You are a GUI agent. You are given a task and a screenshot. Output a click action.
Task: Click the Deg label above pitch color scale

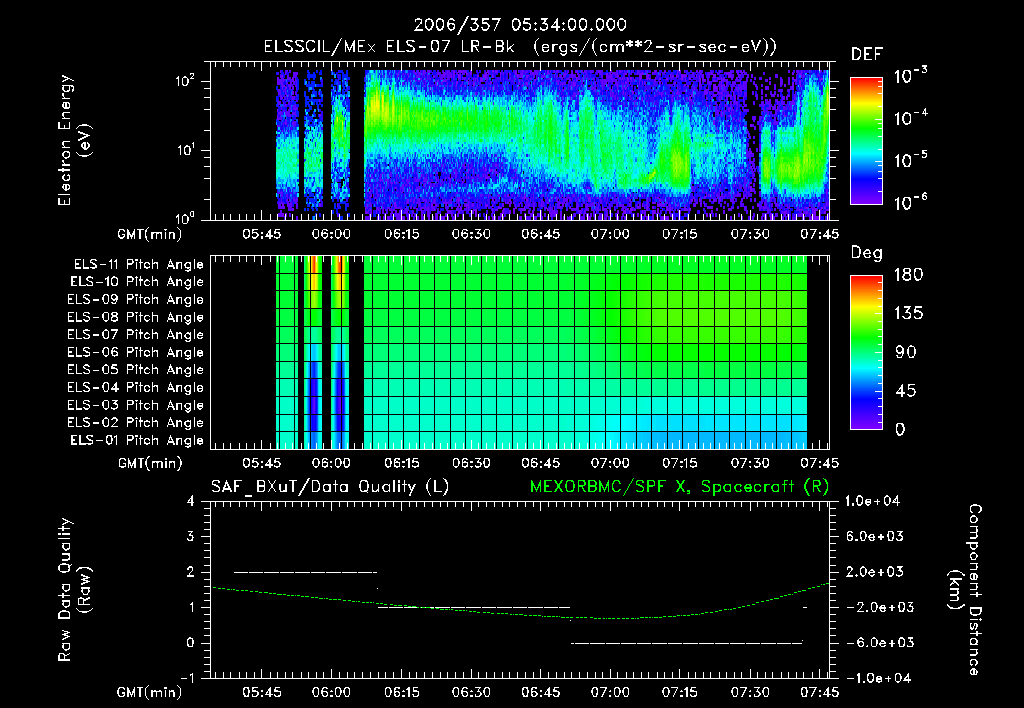[x=867, y=253]
